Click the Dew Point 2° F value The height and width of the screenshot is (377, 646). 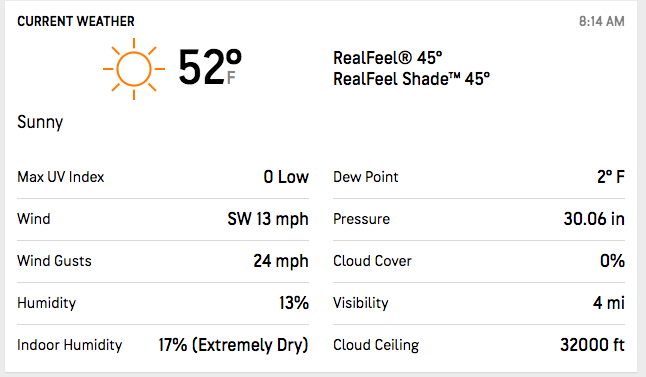coord(611,177)
